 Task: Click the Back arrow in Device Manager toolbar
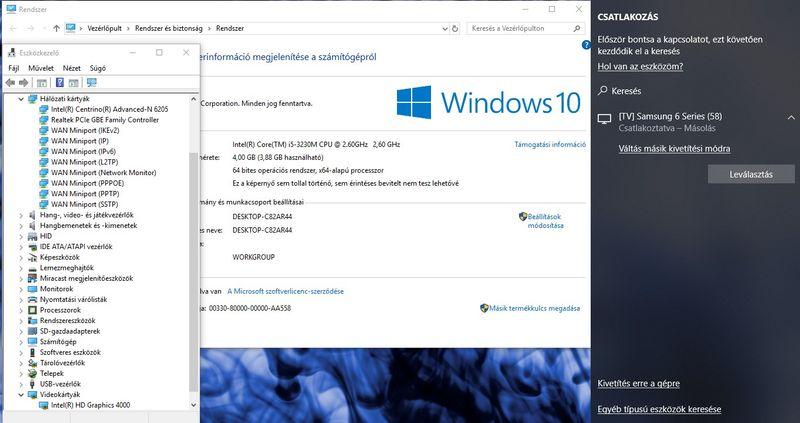(10, 83)
